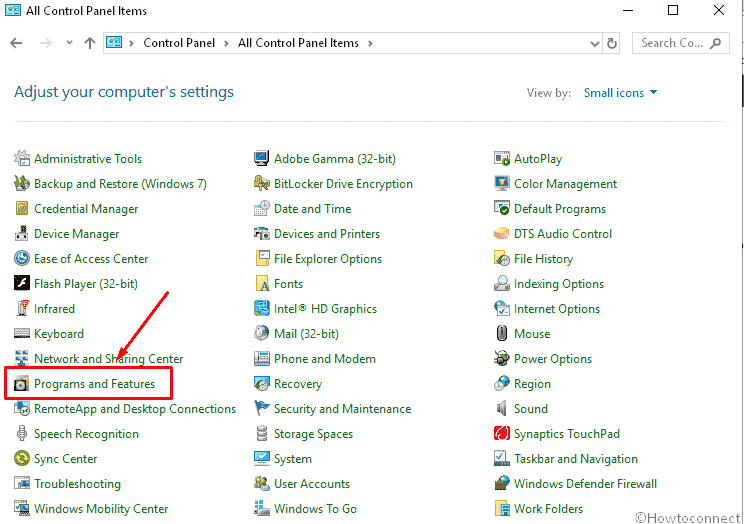Click the Mail (32-bit) icon
This screenshot has width=744, height=524.
point(261,334)
